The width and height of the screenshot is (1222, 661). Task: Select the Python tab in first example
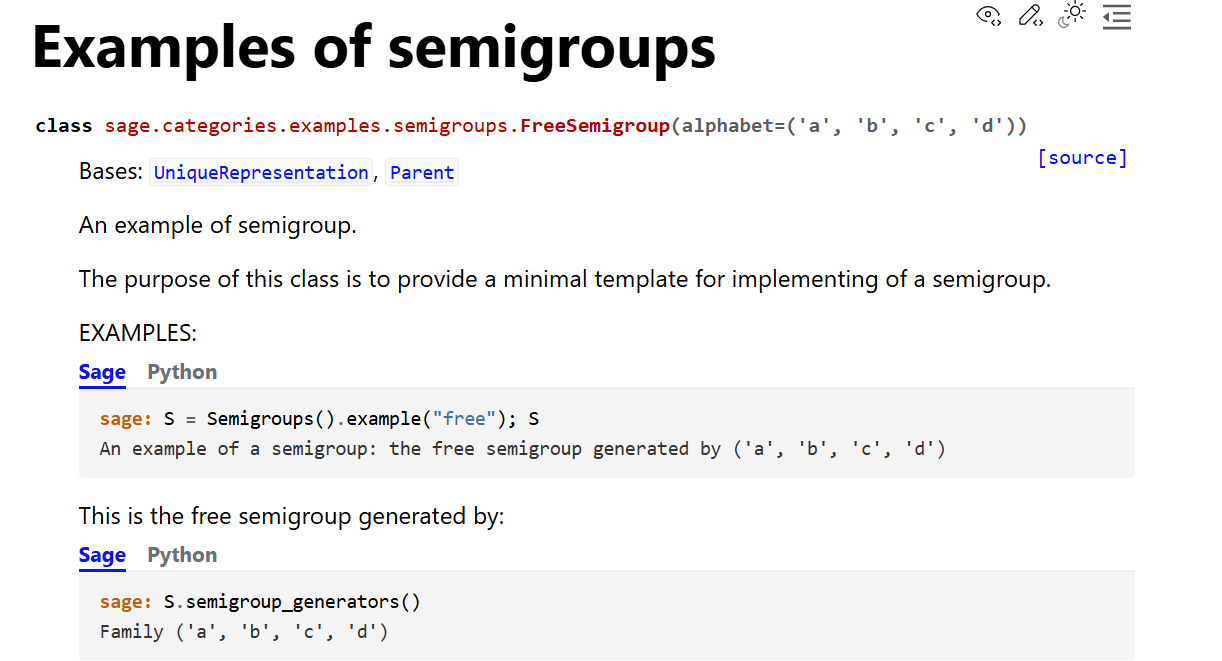pos(182,372)
